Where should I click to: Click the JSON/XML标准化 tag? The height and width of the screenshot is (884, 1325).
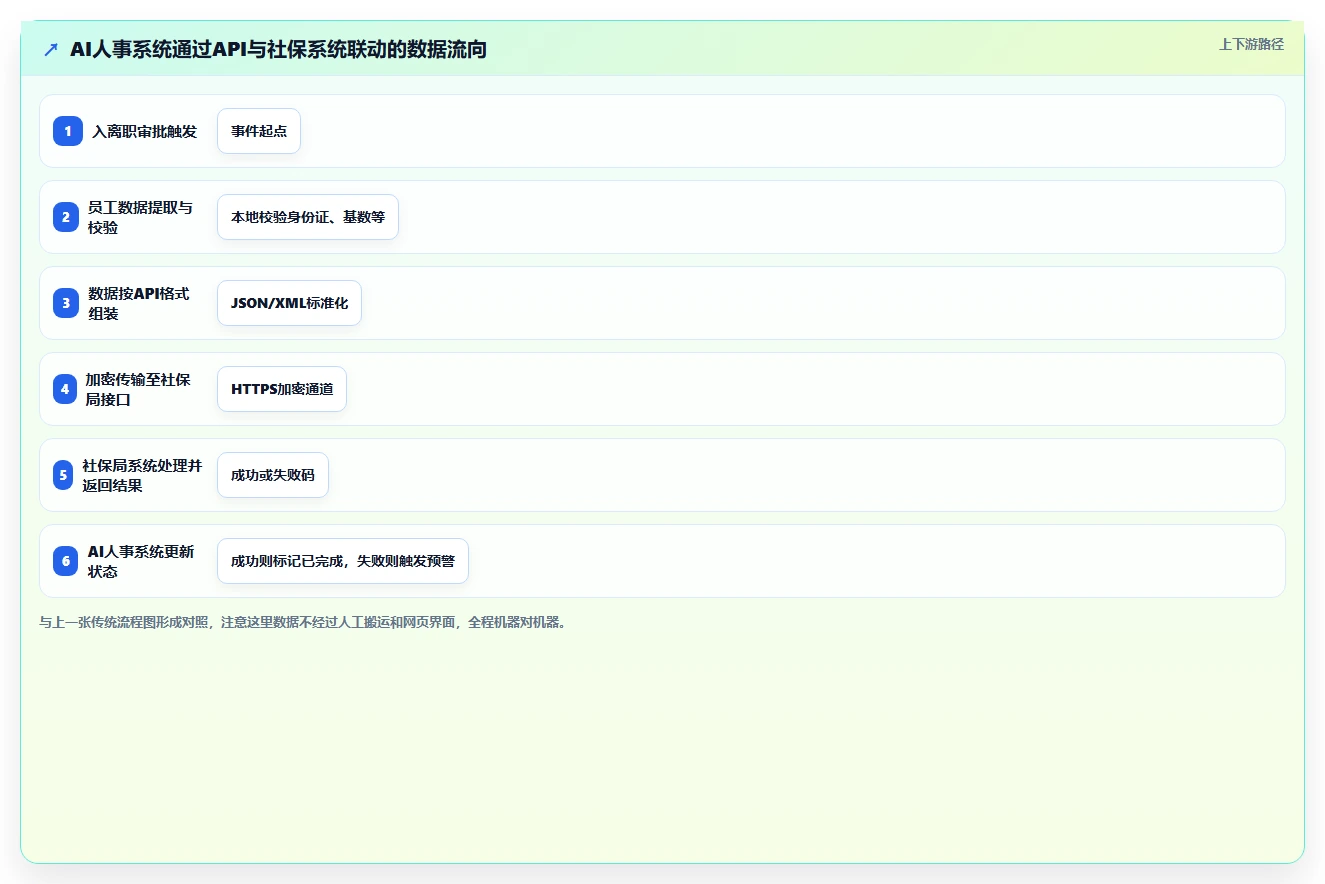[289, 303]
